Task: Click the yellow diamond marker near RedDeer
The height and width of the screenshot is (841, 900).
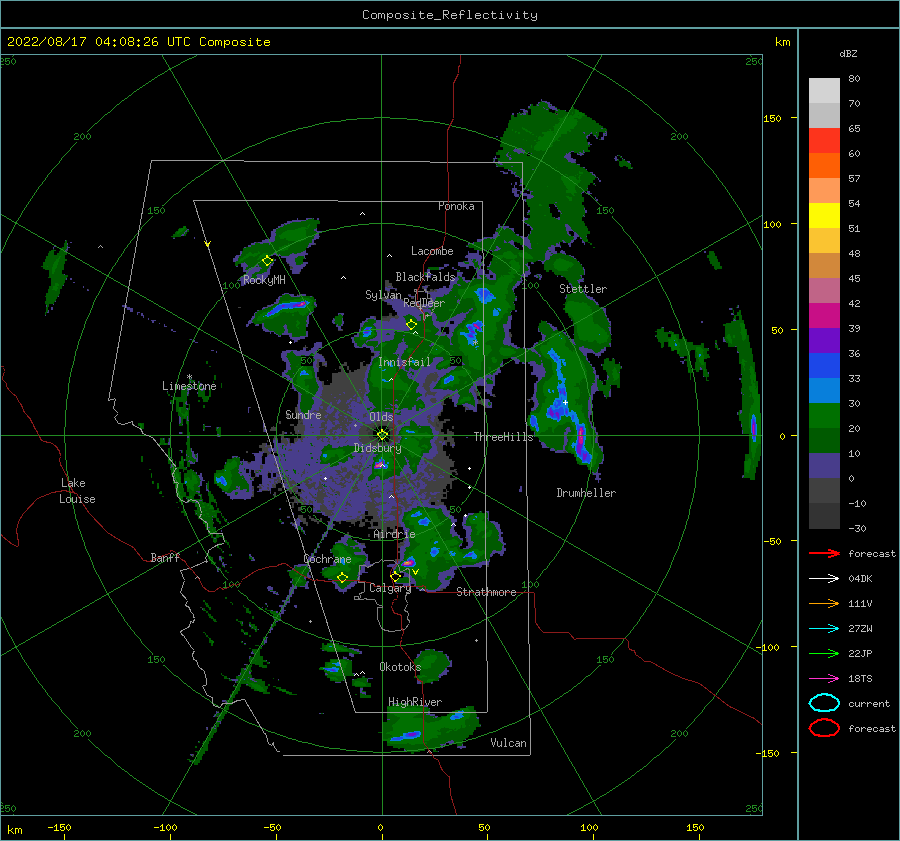Action: point(411,325)
